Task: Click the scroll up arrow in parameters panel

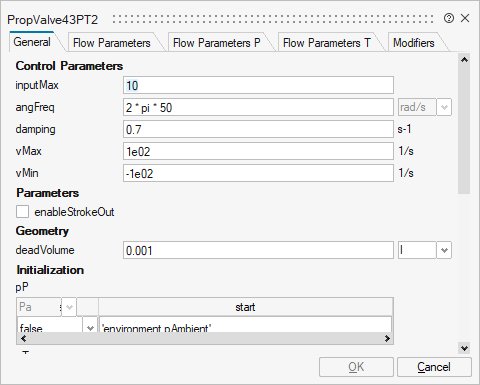Action: coord(464,60)
